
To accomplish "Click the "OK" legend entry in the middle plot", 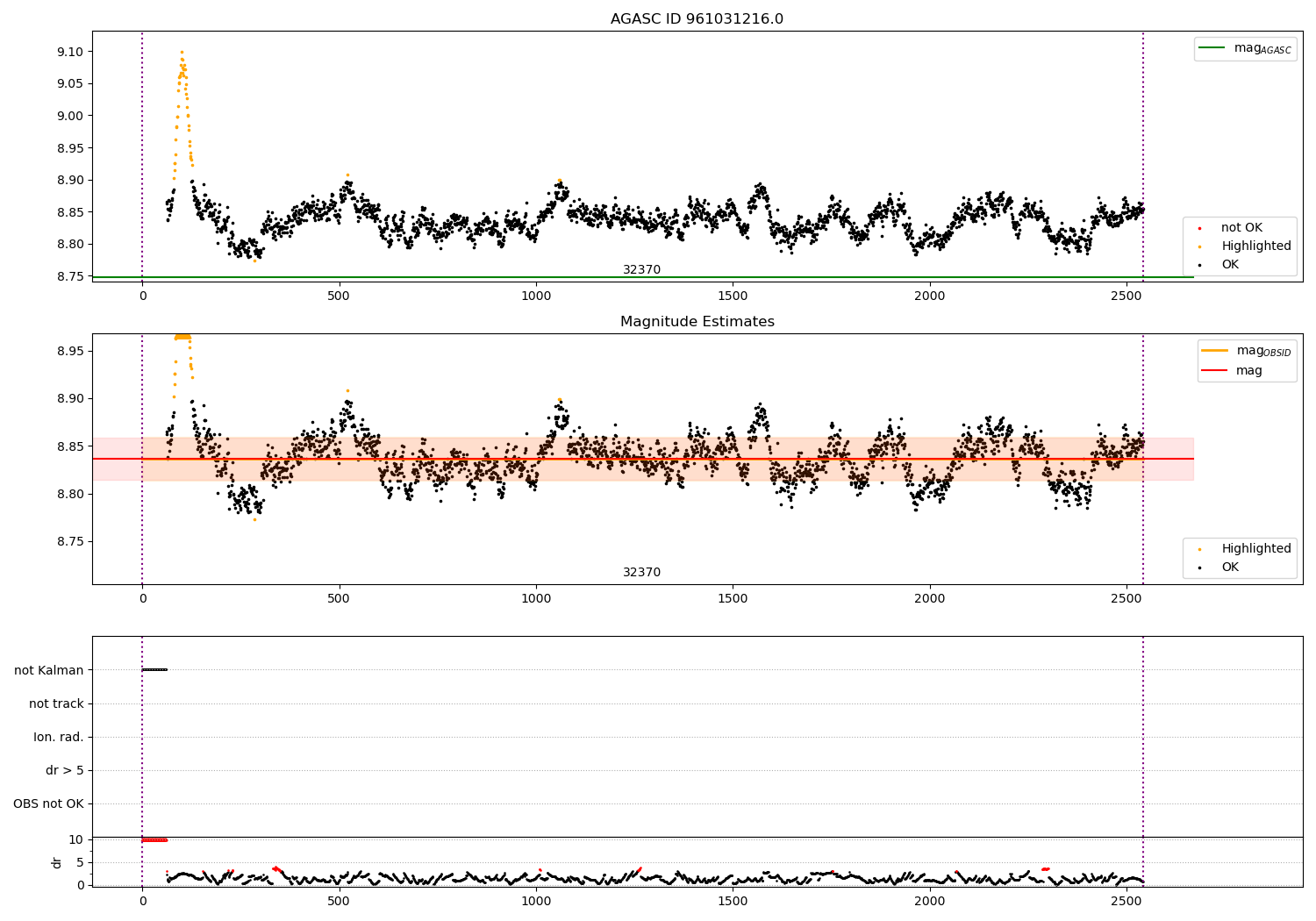I will pos(1230,568).
